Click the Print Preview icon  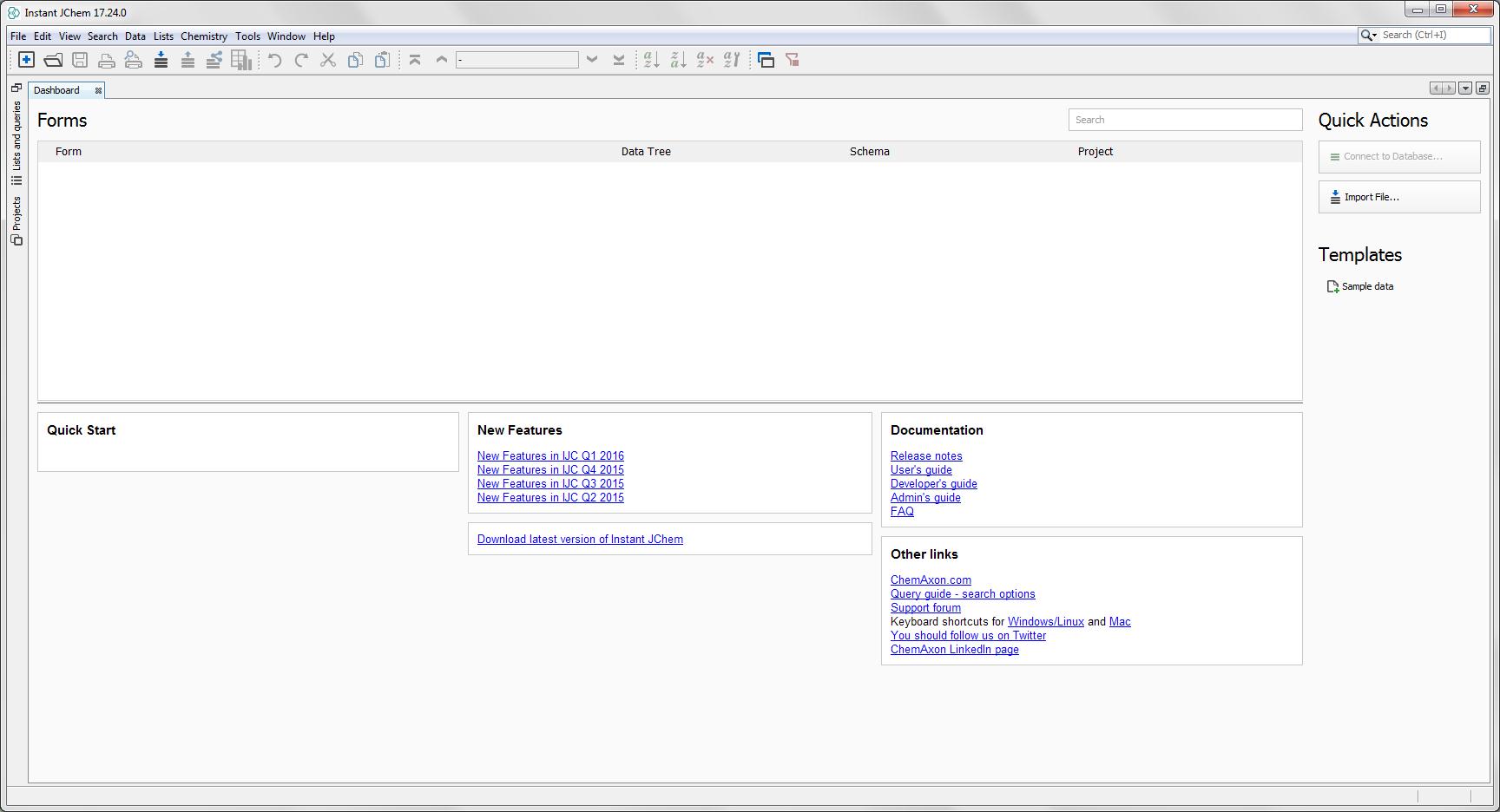click(x=134, y=60)
